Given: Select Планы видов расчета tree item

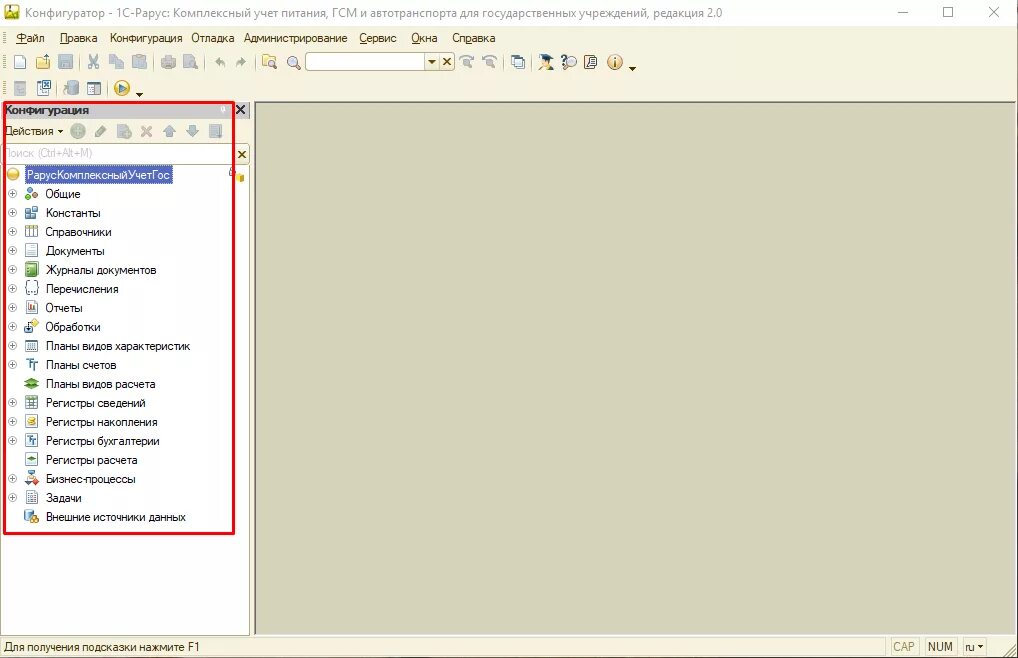Looking at the screenshot, I should click(100, 384).
